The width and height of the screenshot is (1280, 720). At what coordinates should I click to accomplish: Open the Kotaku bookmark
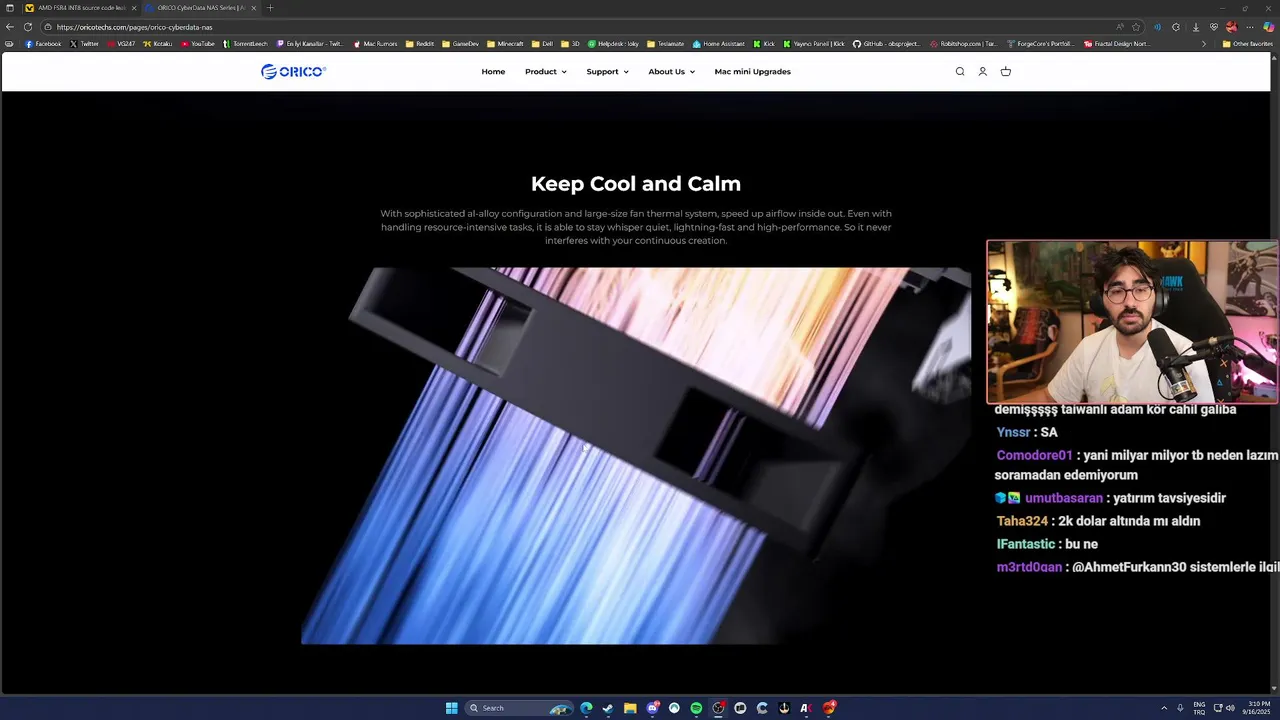click(158, 44)
